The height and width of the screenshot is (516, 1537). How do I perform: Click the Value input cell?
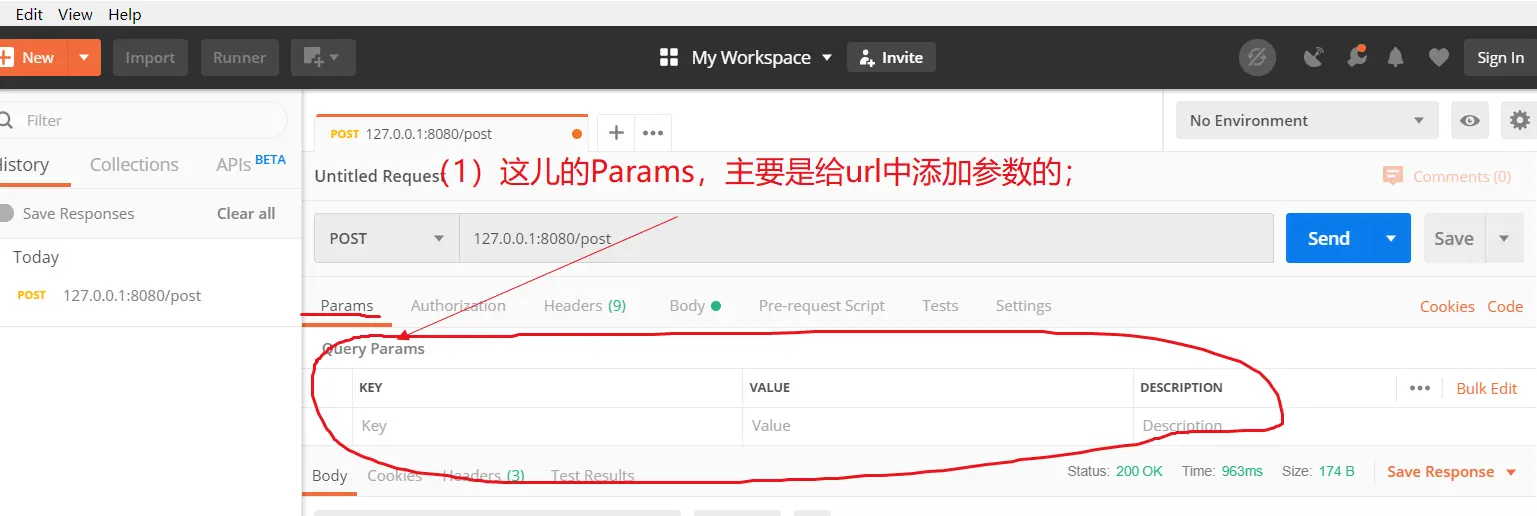click(937, 426)
